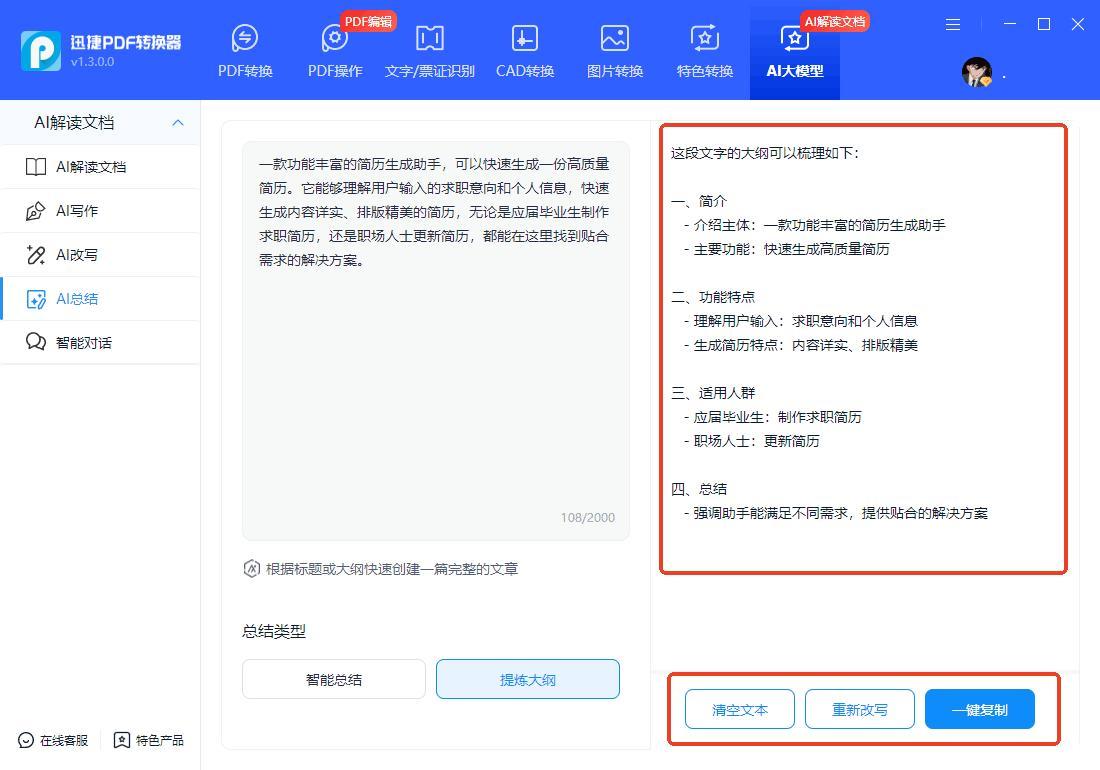
Task: Select the 文字/票证识别 icon
Action: point(429,39)
